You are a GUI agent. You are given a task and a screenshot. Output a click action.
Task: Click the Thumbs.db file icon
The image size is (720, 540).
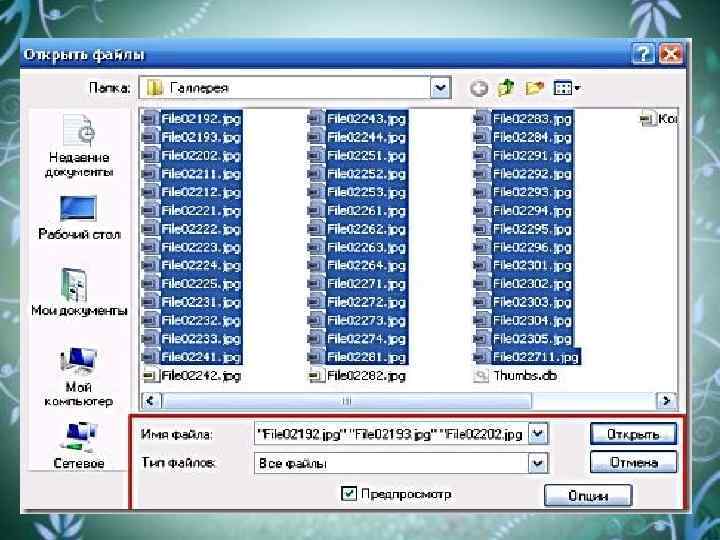point(481,377)
